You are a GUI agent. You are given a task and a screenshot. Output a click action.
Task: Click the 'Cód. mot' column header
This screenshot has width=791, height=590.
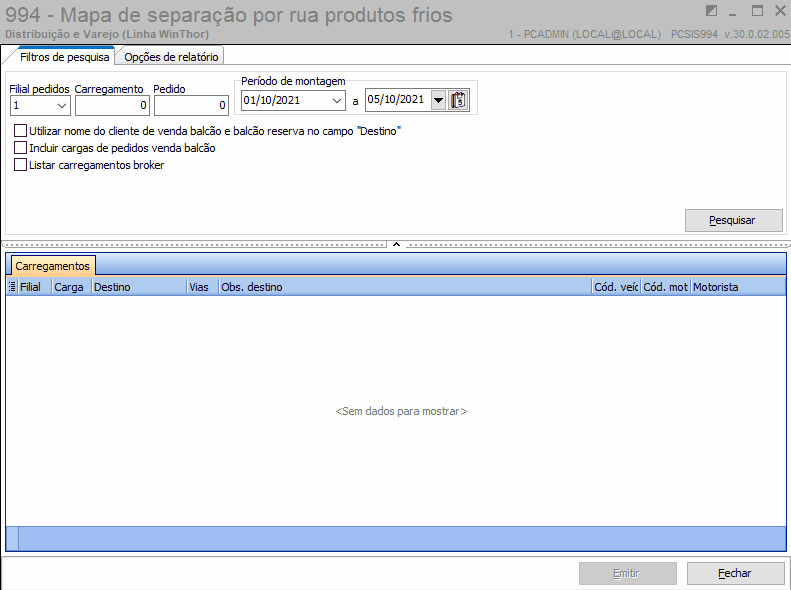point(665,287)
